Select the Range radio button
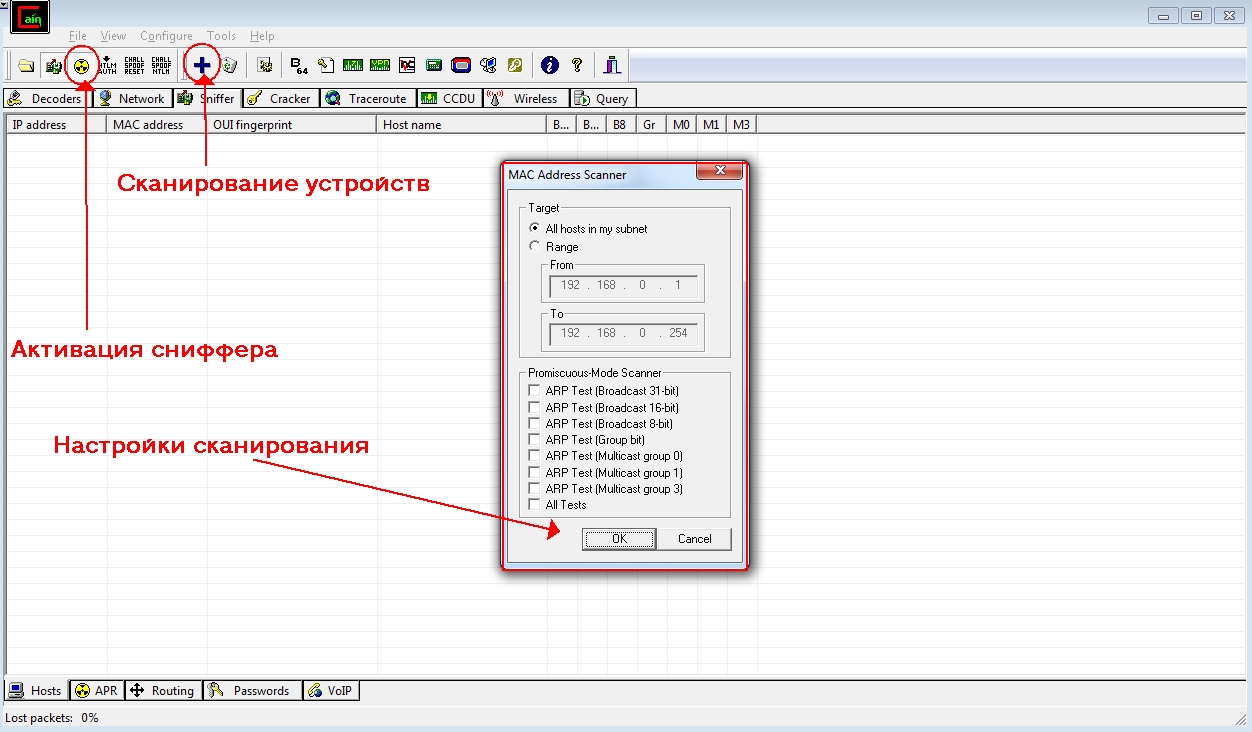Screen dimensions: 1252x732 click(x=535, y=246)
